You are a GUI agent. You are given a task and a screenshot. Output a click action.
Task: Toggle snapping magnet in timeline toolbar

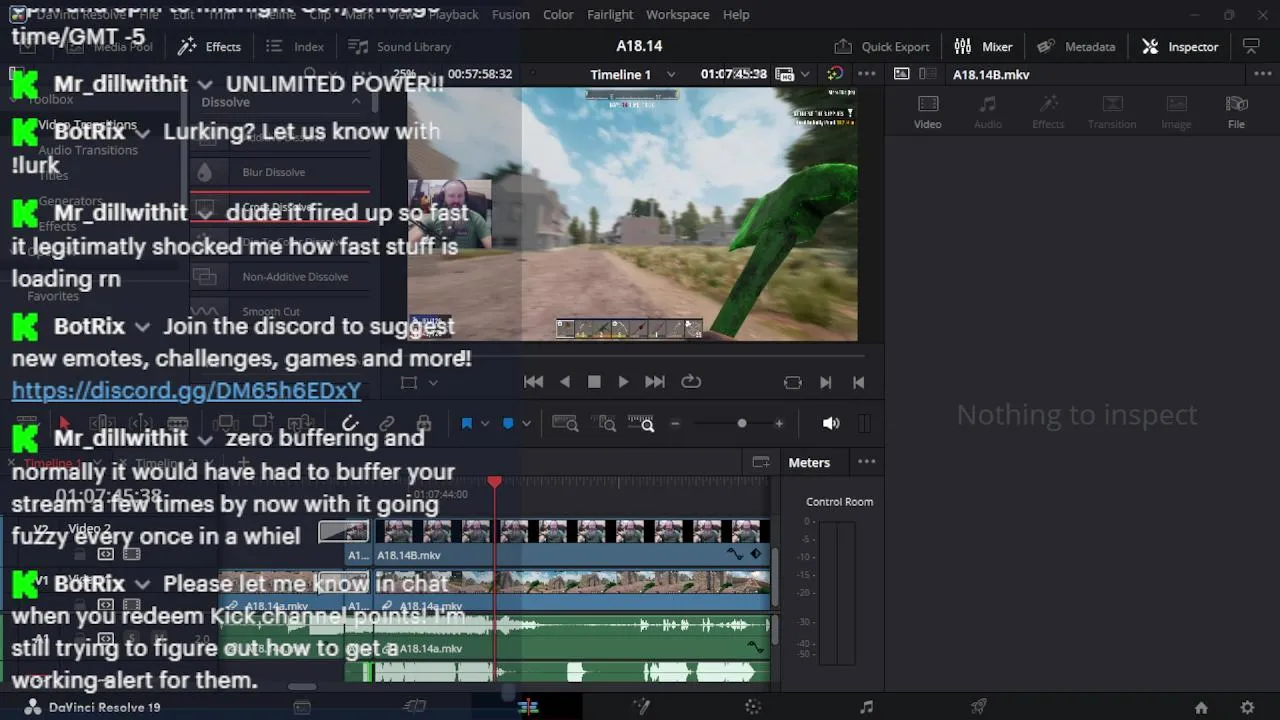(350, 424)
